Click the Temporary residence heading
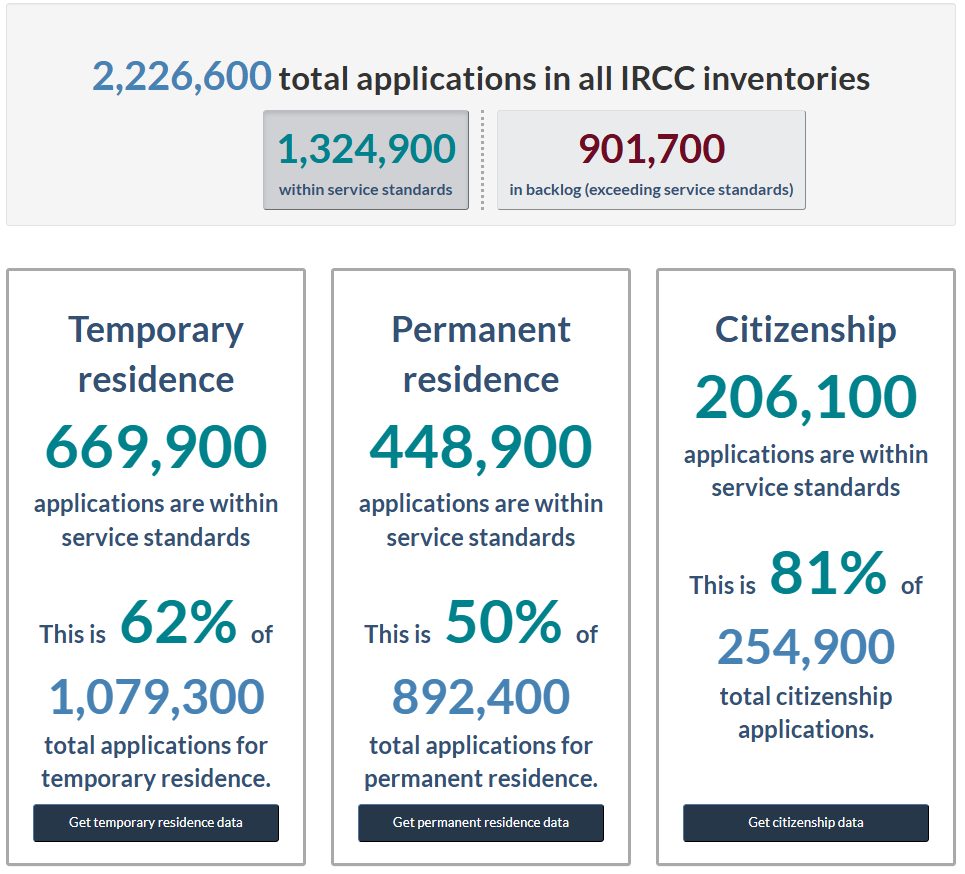Screen dimensions: 965x874 coord(156,355)
